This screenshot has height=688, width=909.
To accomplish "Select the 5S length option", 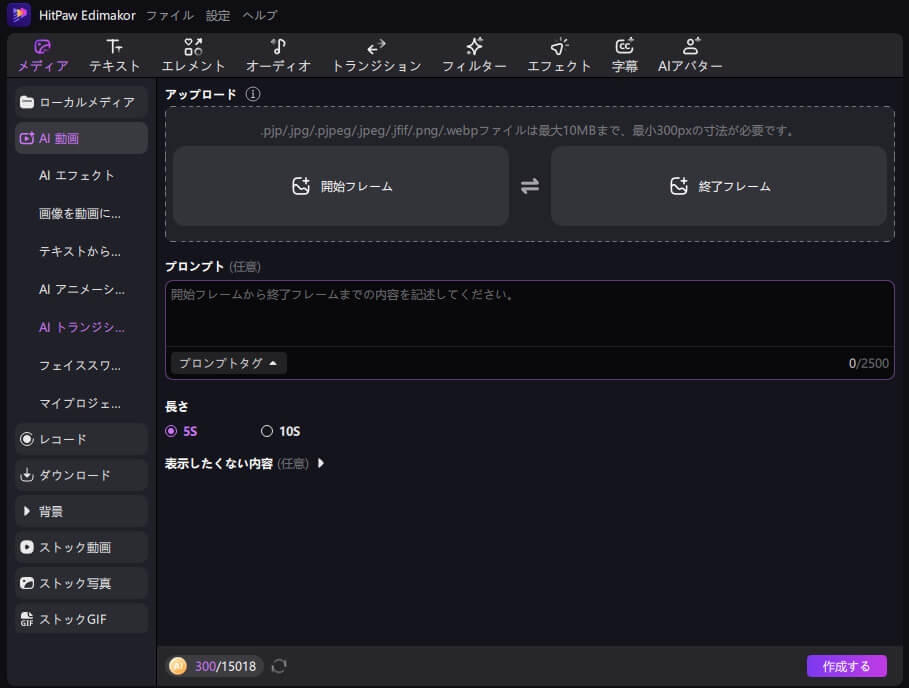I will (181, 431).
